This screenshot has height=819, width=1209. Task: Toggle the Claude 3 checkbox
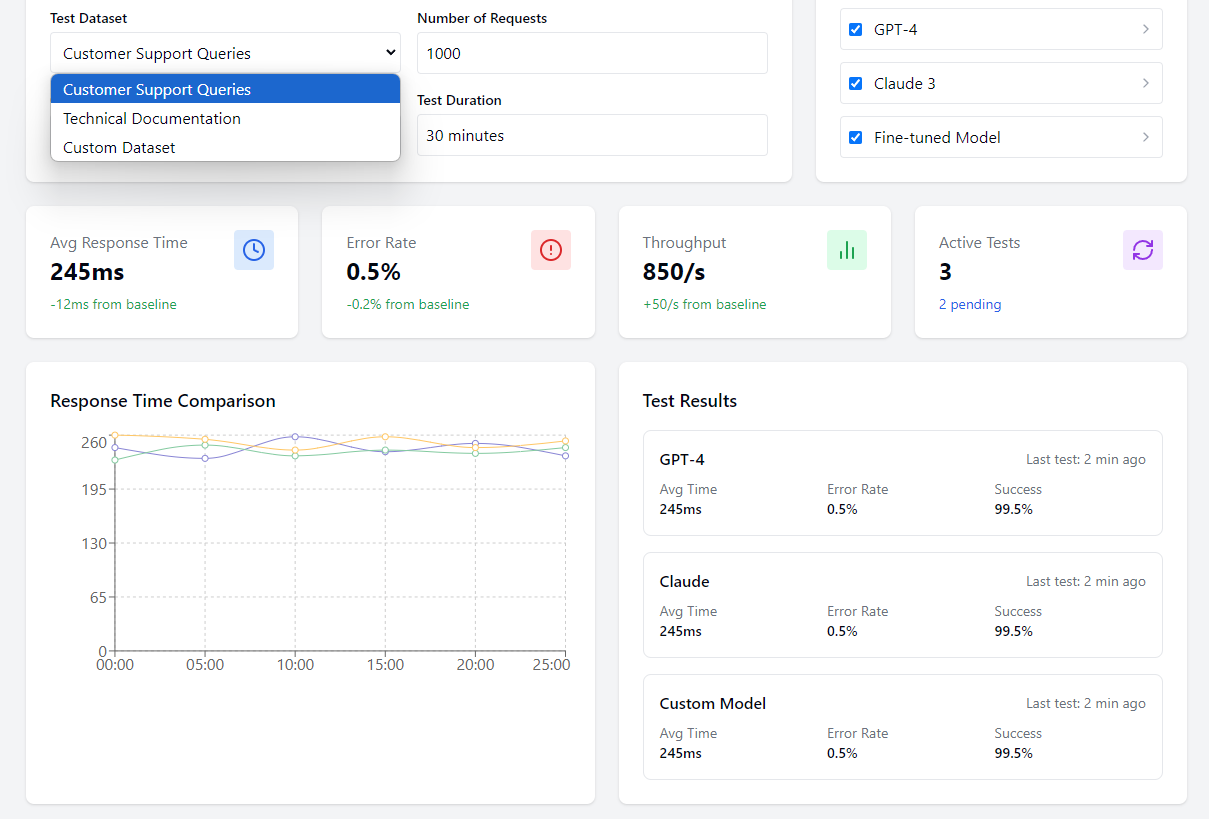855,84
